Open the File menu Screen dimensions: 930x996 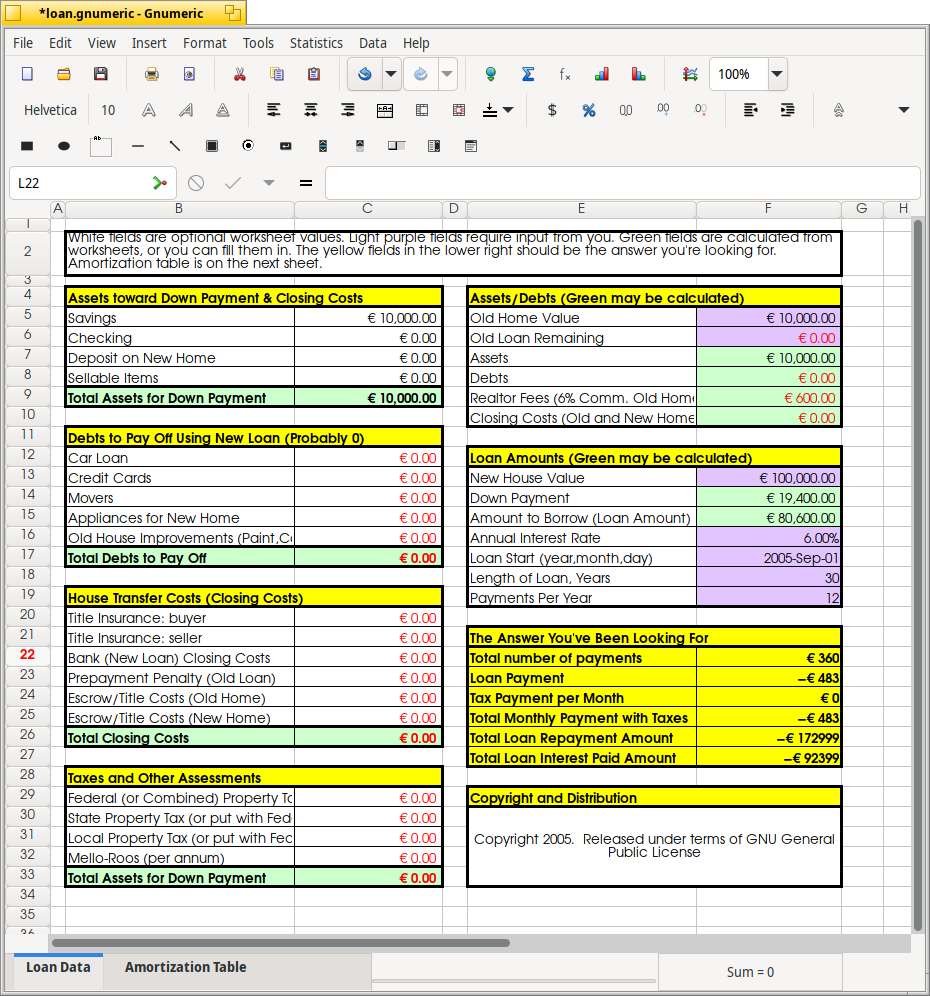pos(23,43)
